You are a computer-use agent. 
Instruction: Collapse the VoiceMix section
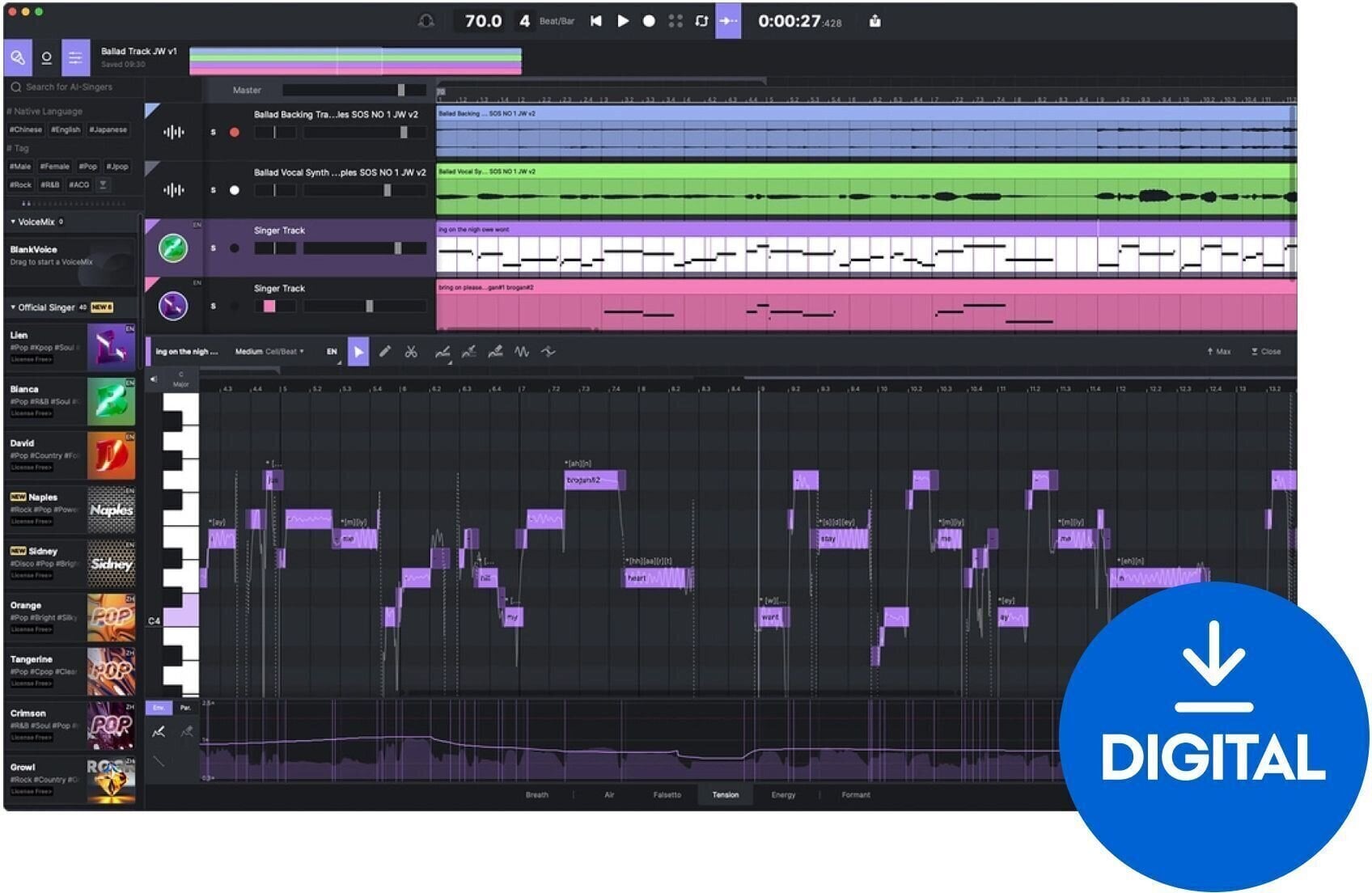(x=14, y=221)
